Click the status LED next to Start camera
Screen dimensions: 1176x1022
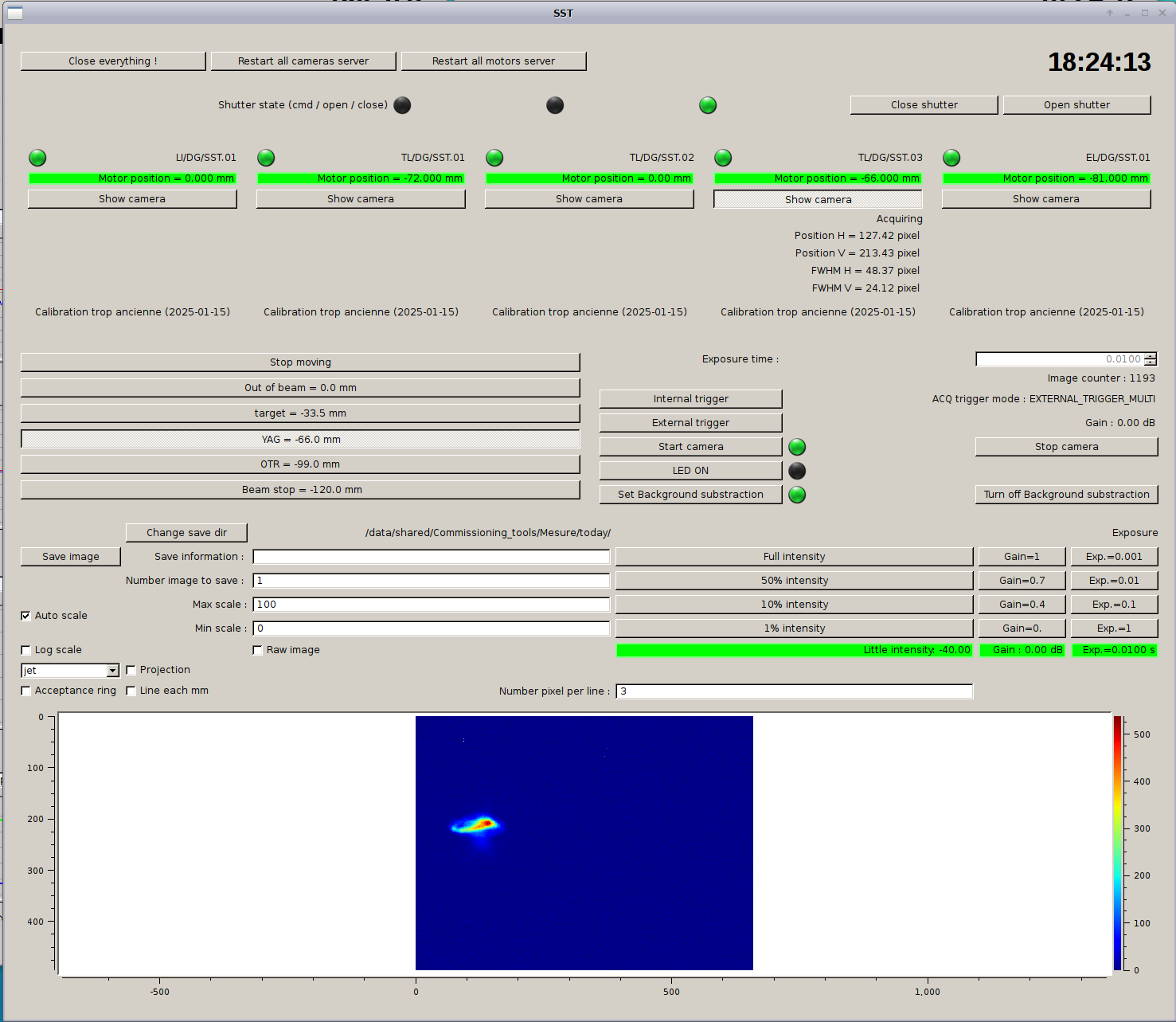click(x=796, y=447)
